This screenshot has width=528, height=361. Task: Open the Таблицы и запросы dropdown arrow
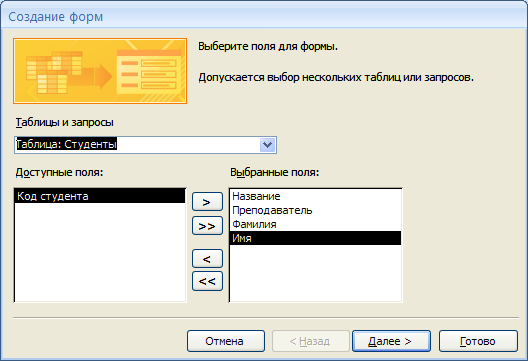click(268, 145)
